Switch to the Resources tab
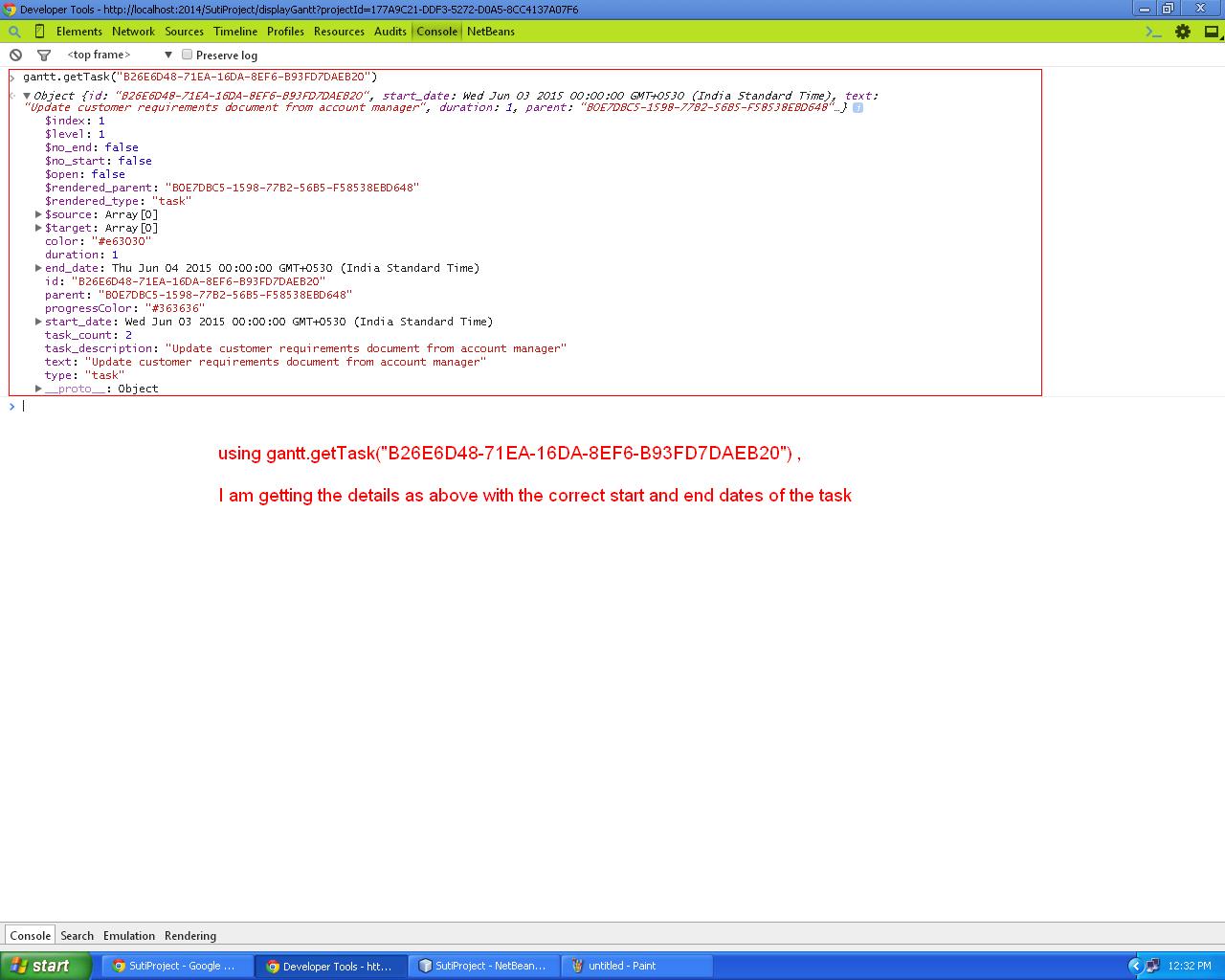The image size is (1225, 980). point(339,32)
